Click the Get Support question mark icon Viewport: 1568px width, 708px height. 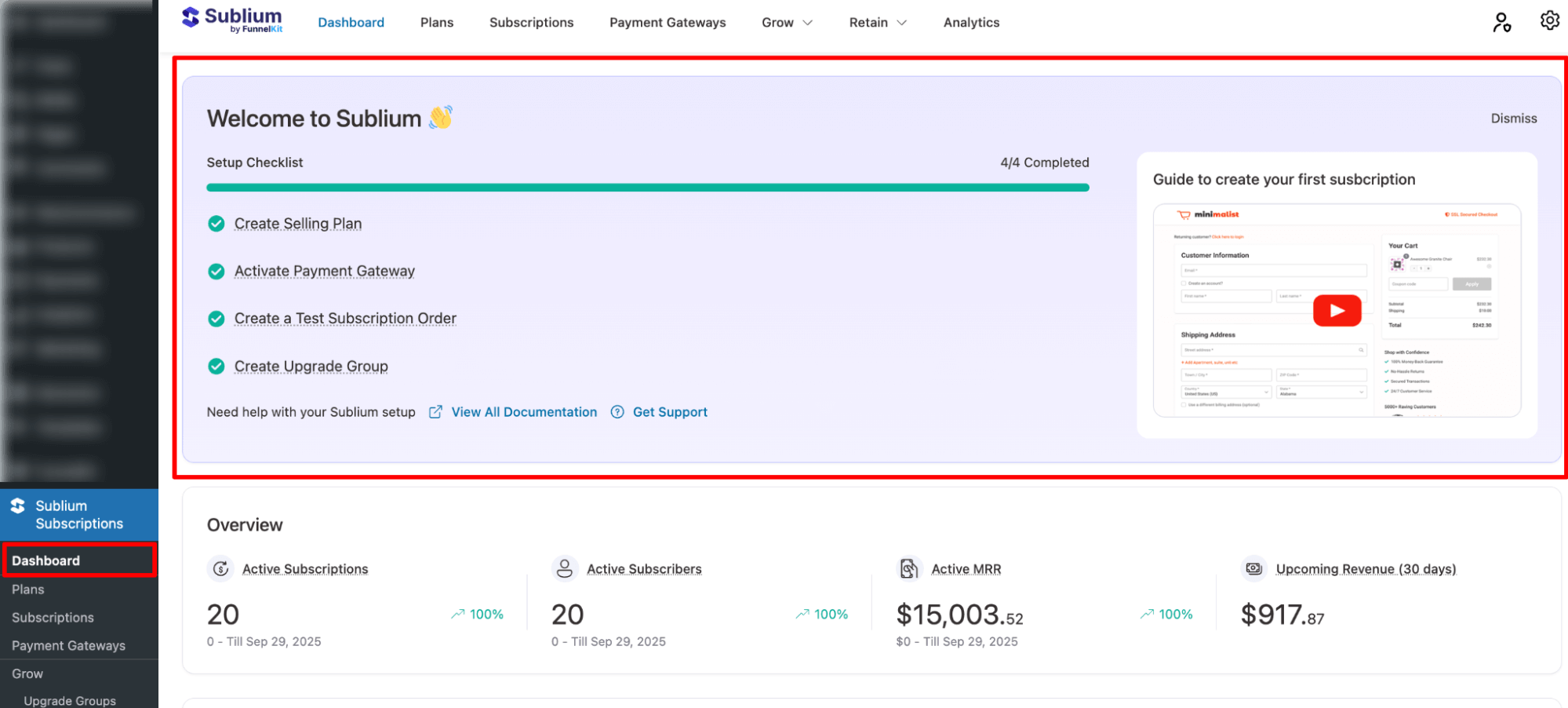click(617, 412)
